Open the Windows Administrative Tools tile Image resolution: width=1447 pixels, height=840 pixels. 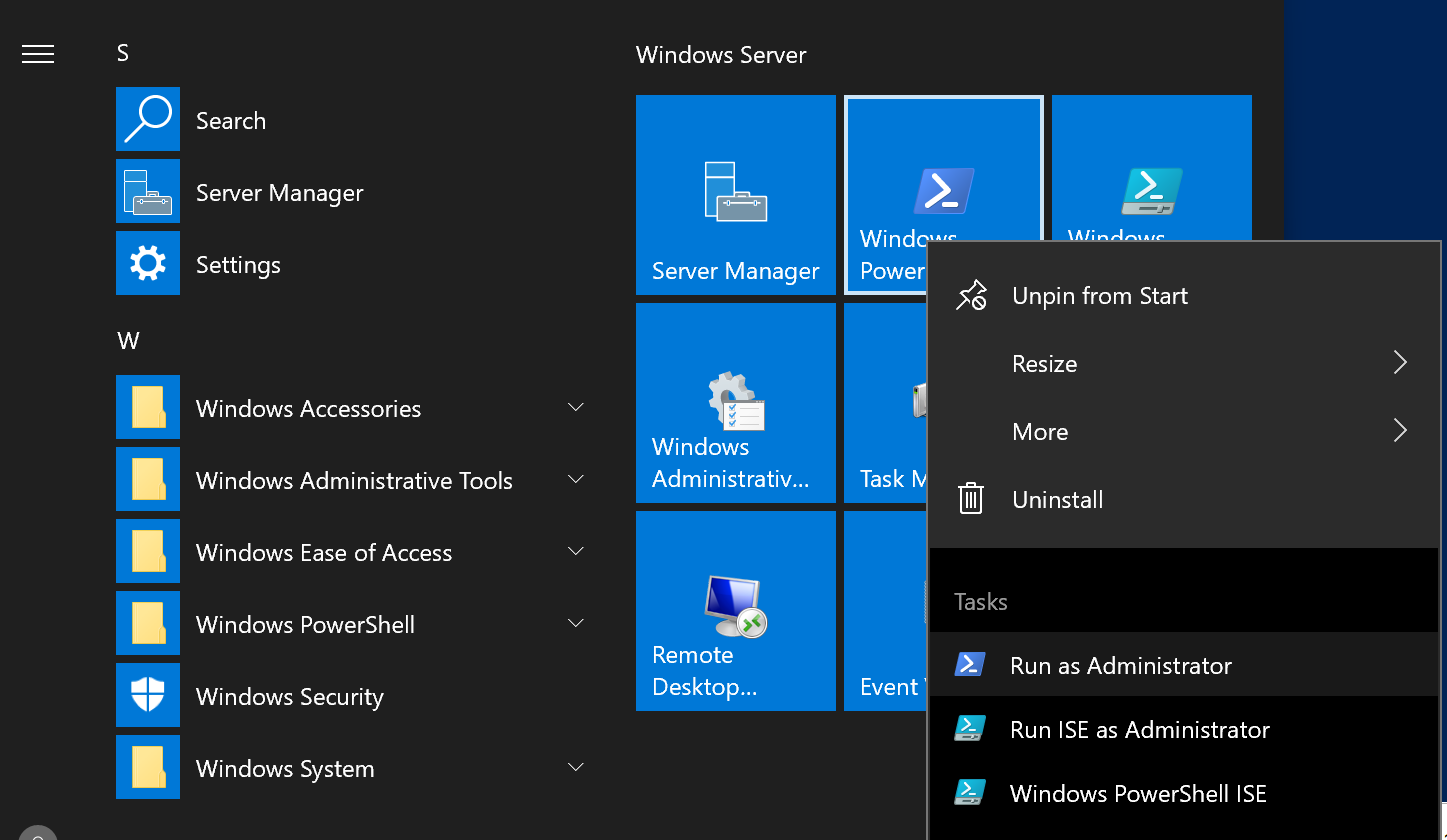pos(735,403)
